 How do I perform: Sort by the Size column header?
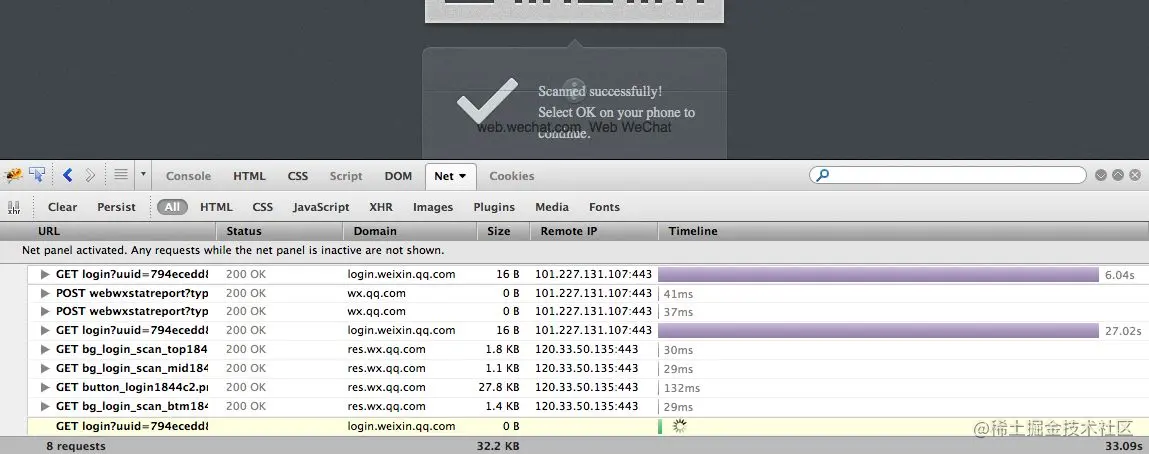pyautogui.click(x=503, y=231)
